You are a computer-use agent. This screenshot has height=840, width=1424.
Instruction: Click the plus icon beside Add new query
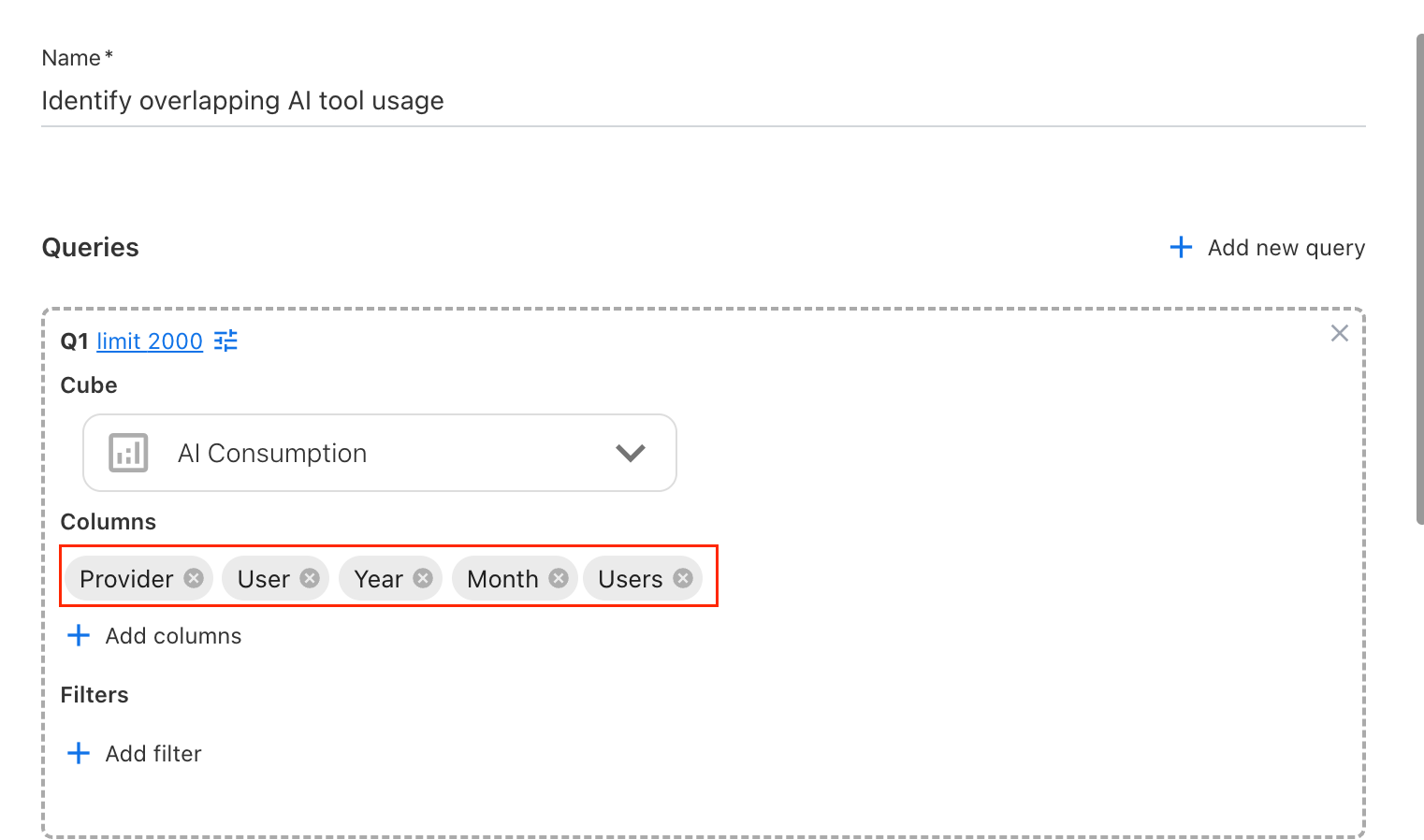tap(1181, 247)
